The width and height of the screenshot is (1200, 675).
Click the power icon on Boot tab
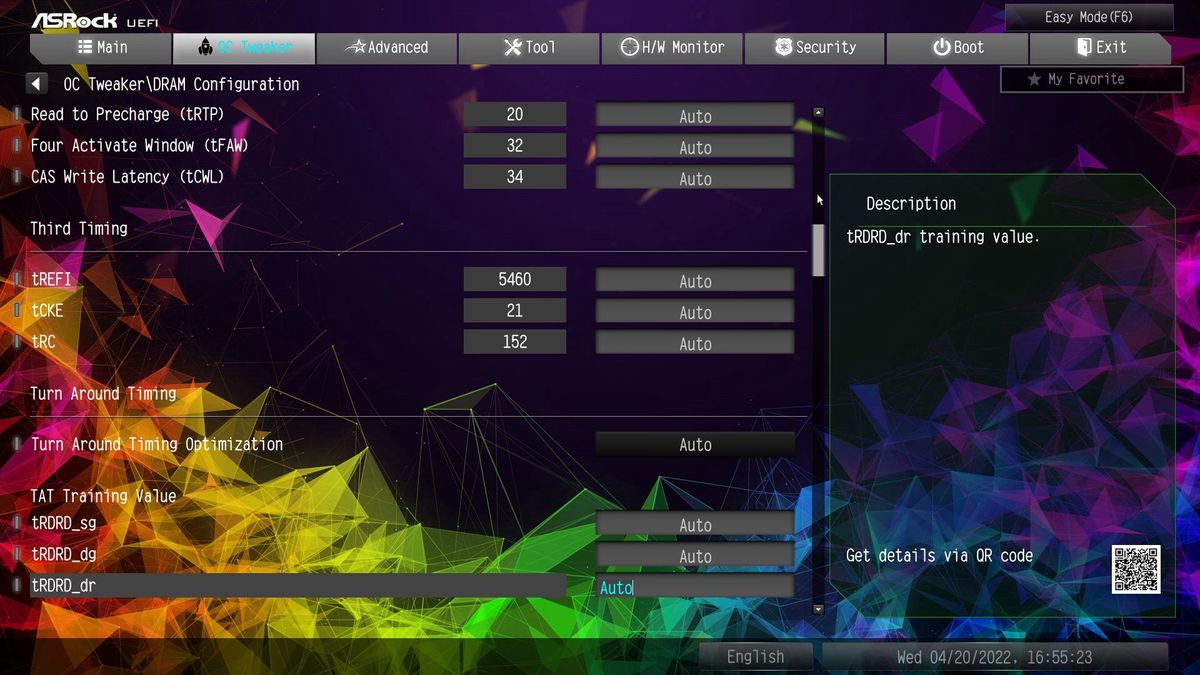tap(941, 47)
